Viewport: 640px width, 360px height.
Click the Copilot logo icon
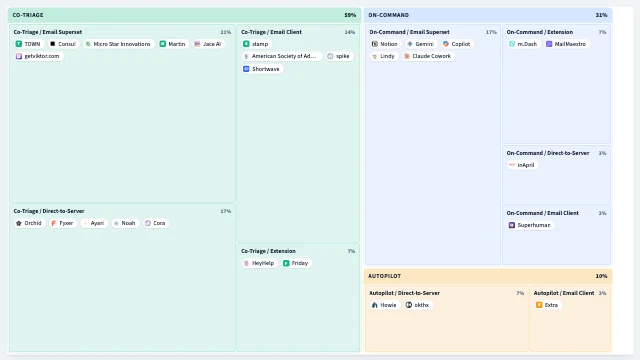pos(446,44)
